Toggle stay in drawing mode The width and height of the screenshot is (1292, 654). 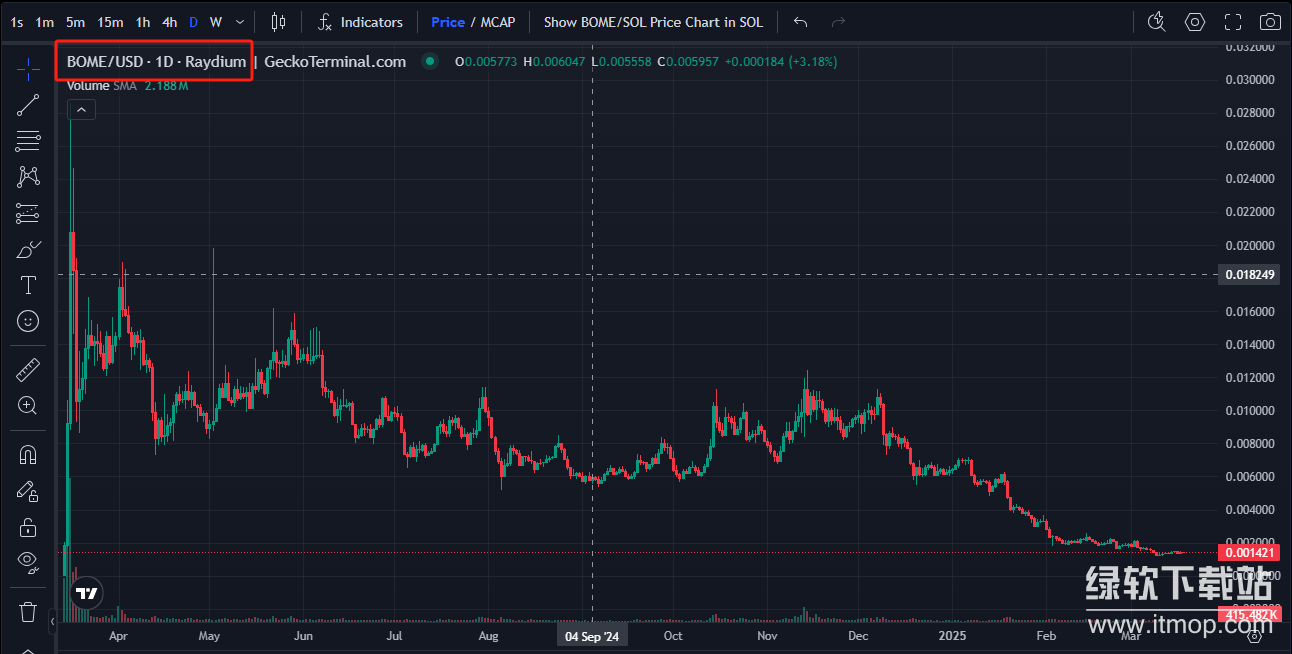pos(28,491)
